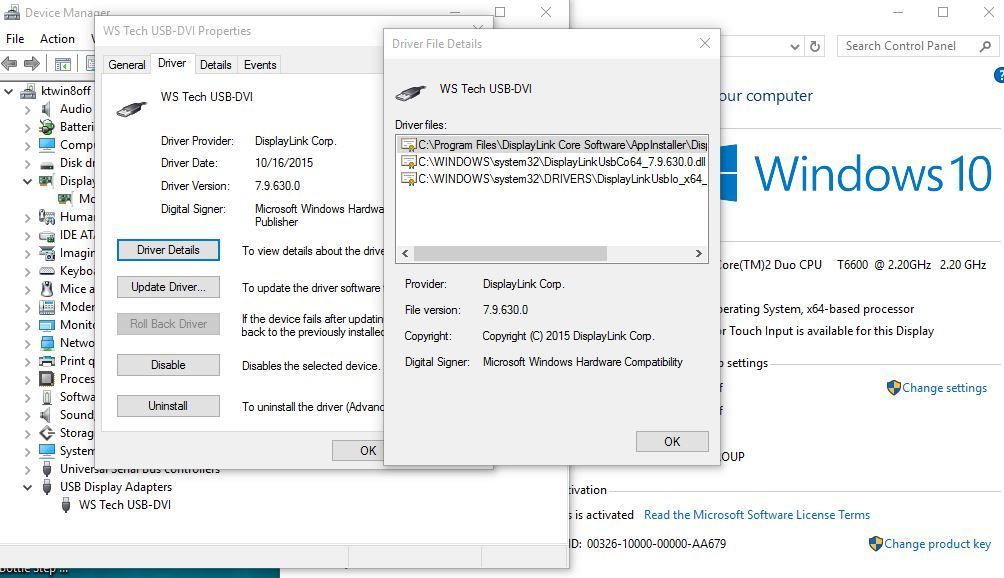The height and width of the screenshot is (578, 1004).
Task: Click the Roll Back Driver button
Action: click(168, 324)
